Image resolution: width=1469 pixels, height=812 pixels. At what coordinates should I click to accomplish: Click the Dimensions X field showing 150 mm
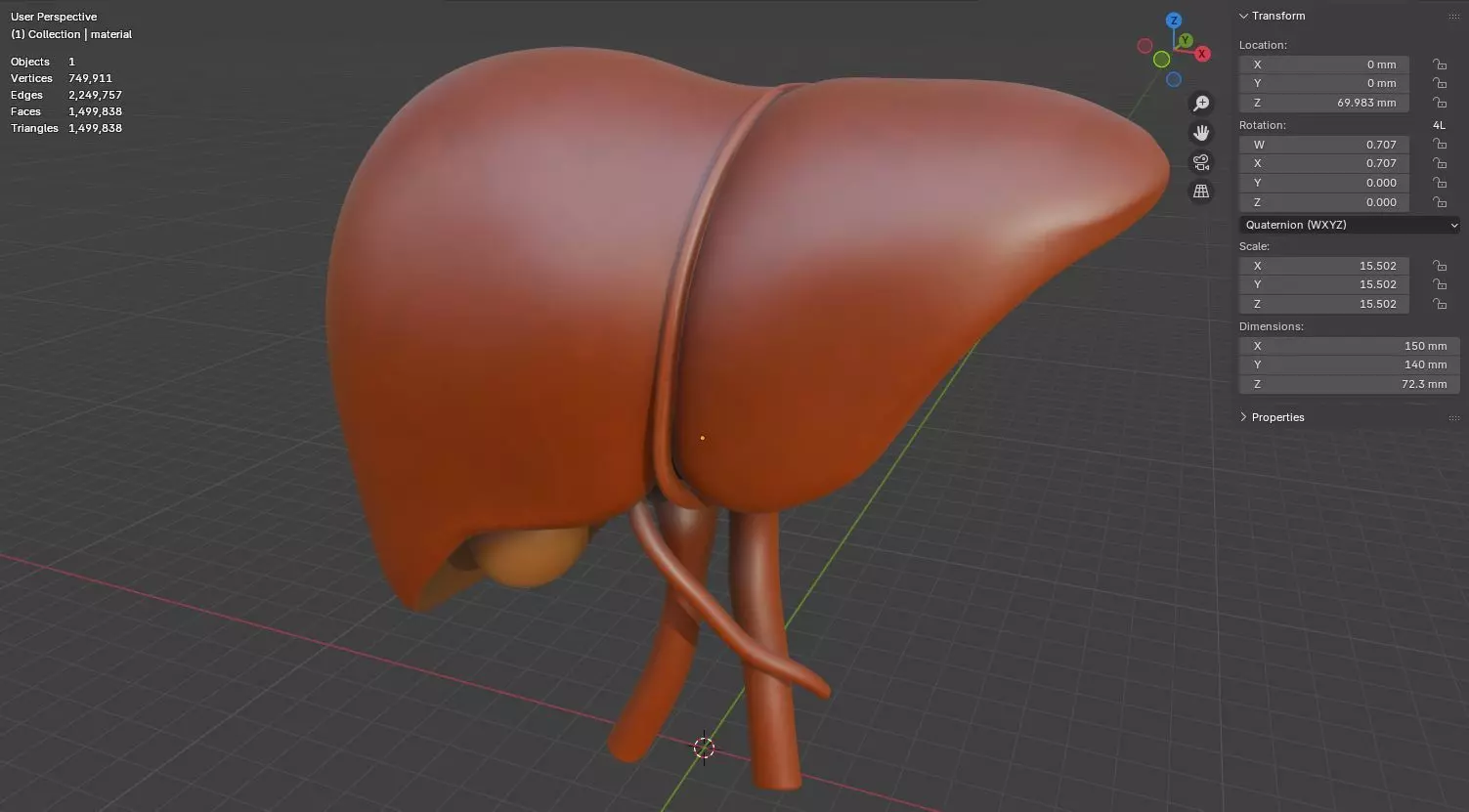[1350, 346]
